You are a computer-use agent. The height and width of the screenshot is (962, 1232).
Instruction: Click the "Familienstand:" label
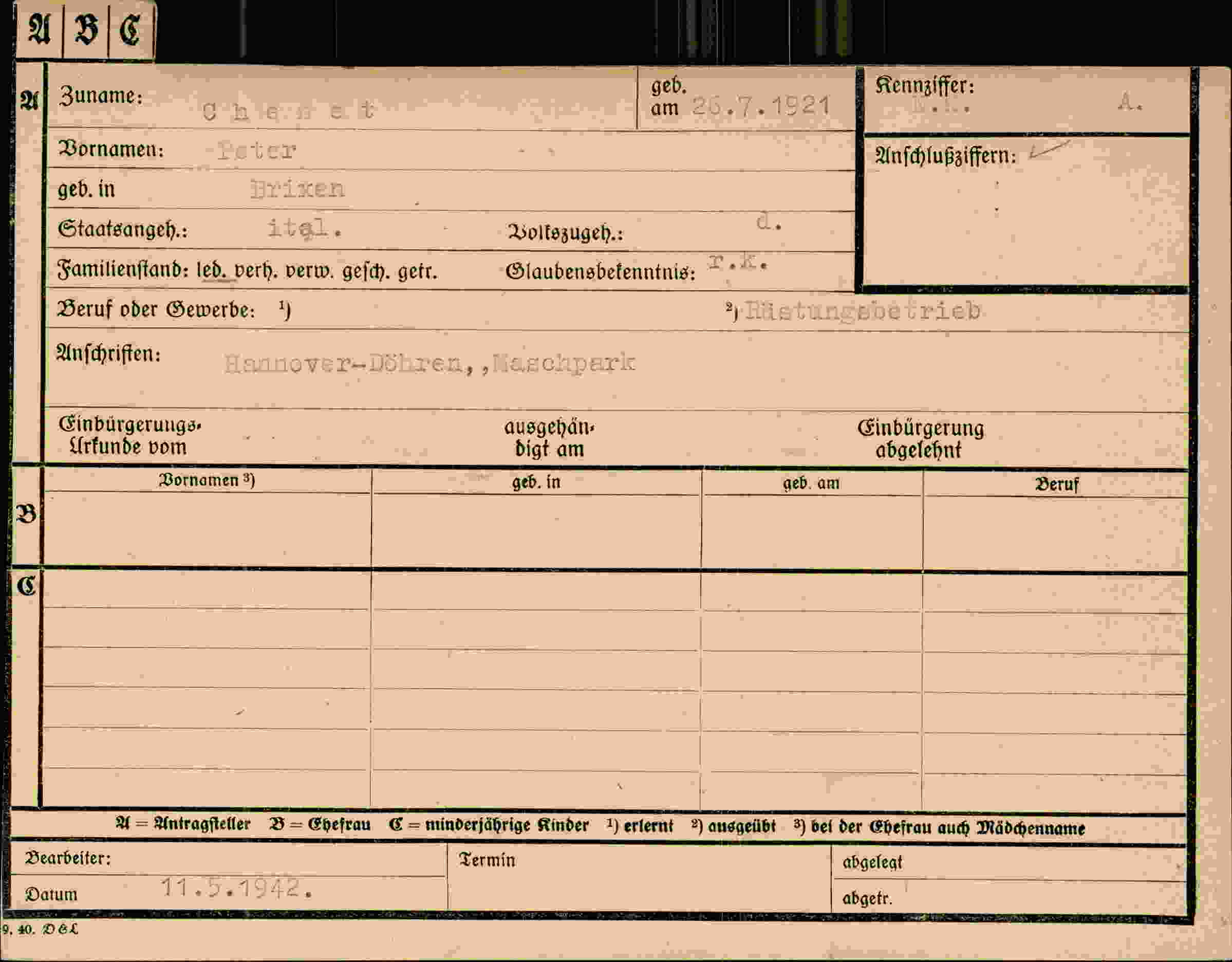click(x=123, y=270)
